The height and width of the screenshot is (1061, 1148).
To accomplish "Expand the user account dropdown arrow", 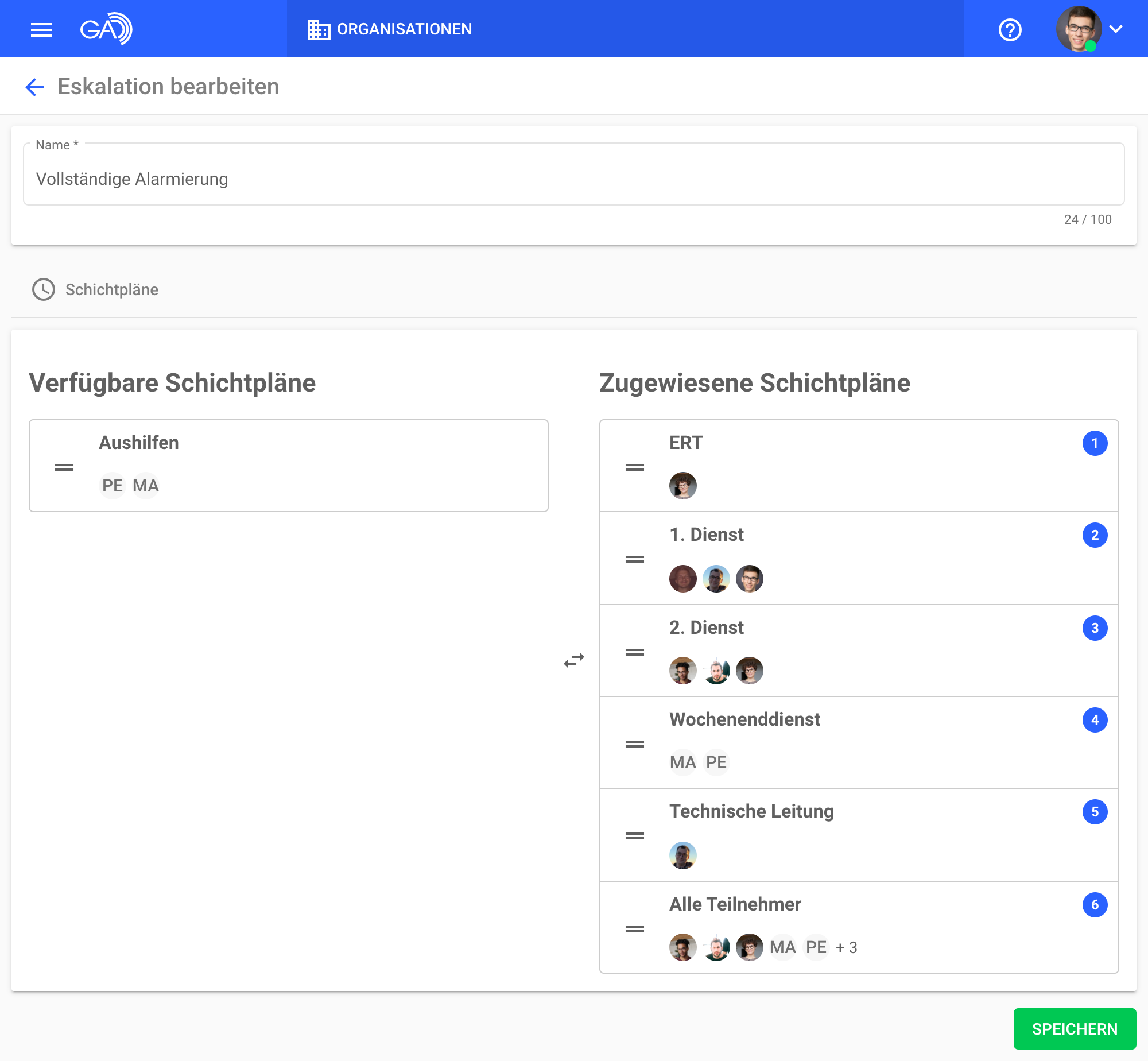I will pyautogui.click(x=1116, y=29).
